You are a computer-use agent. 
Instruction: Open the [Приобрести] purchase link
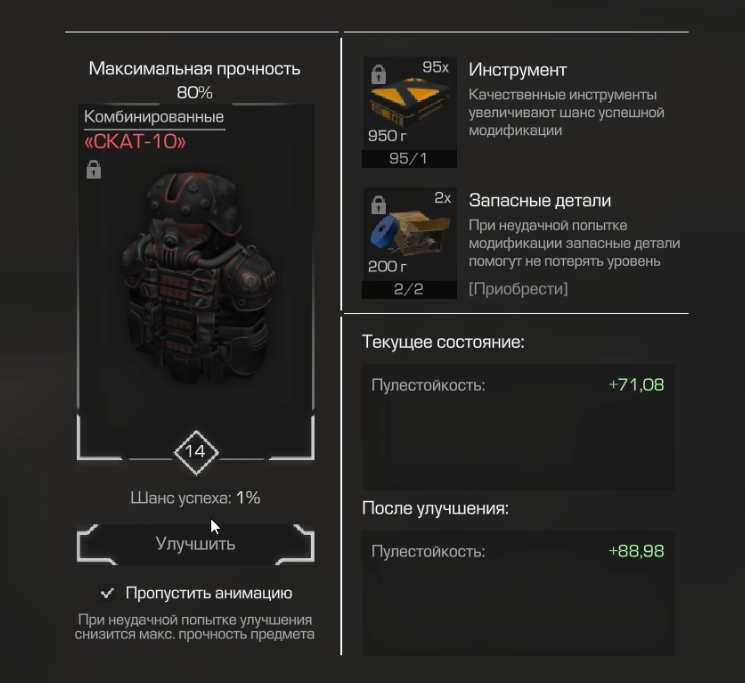point(518,289)
